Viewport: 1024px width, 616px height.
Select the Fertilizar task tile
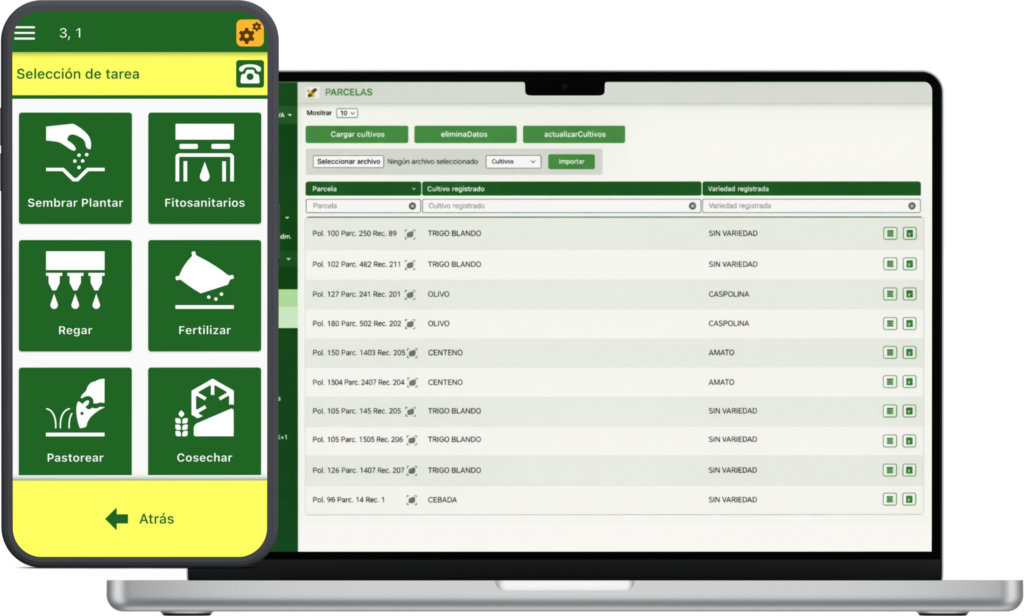[204, 295]
